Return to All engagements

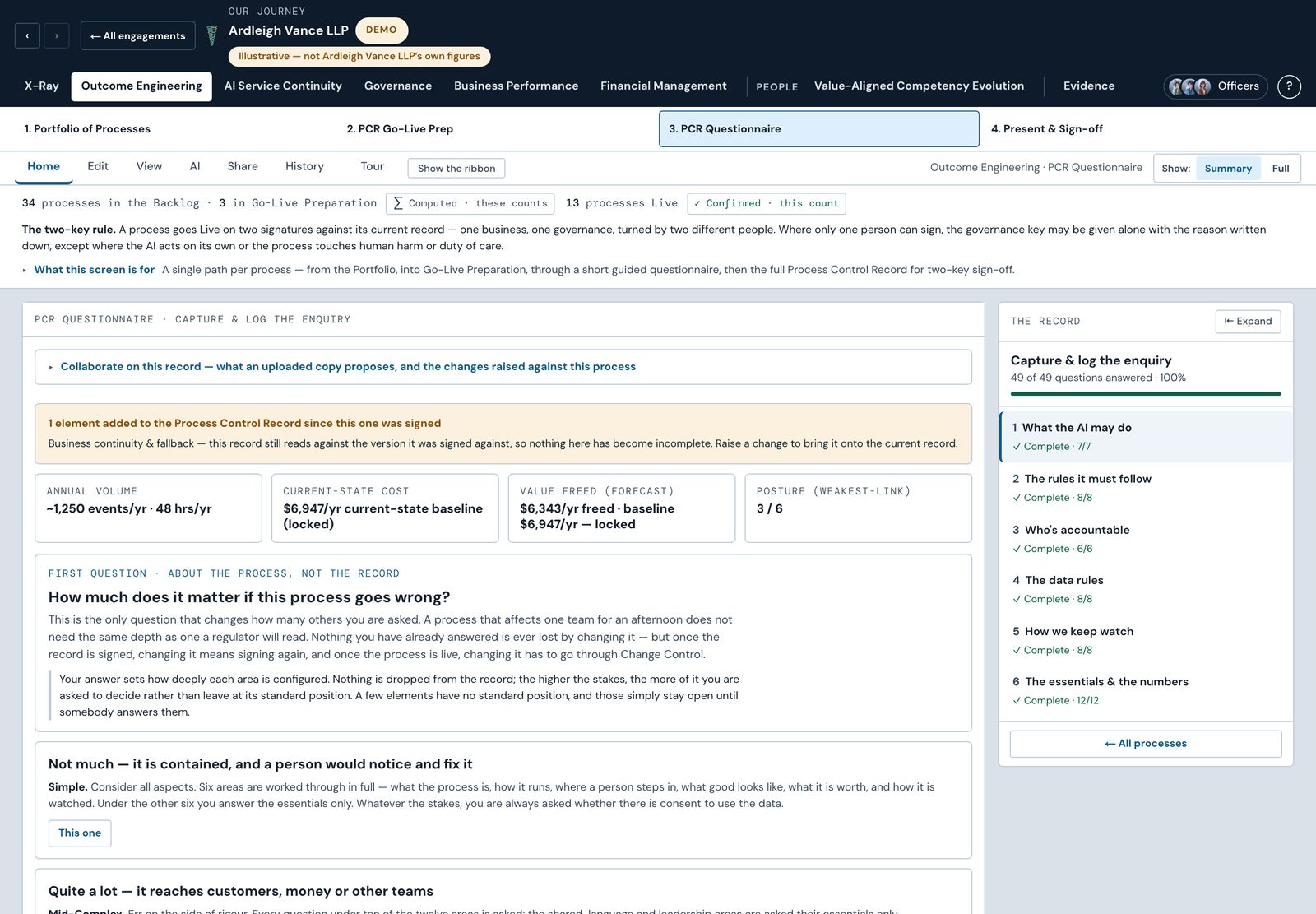click(138, 35)
